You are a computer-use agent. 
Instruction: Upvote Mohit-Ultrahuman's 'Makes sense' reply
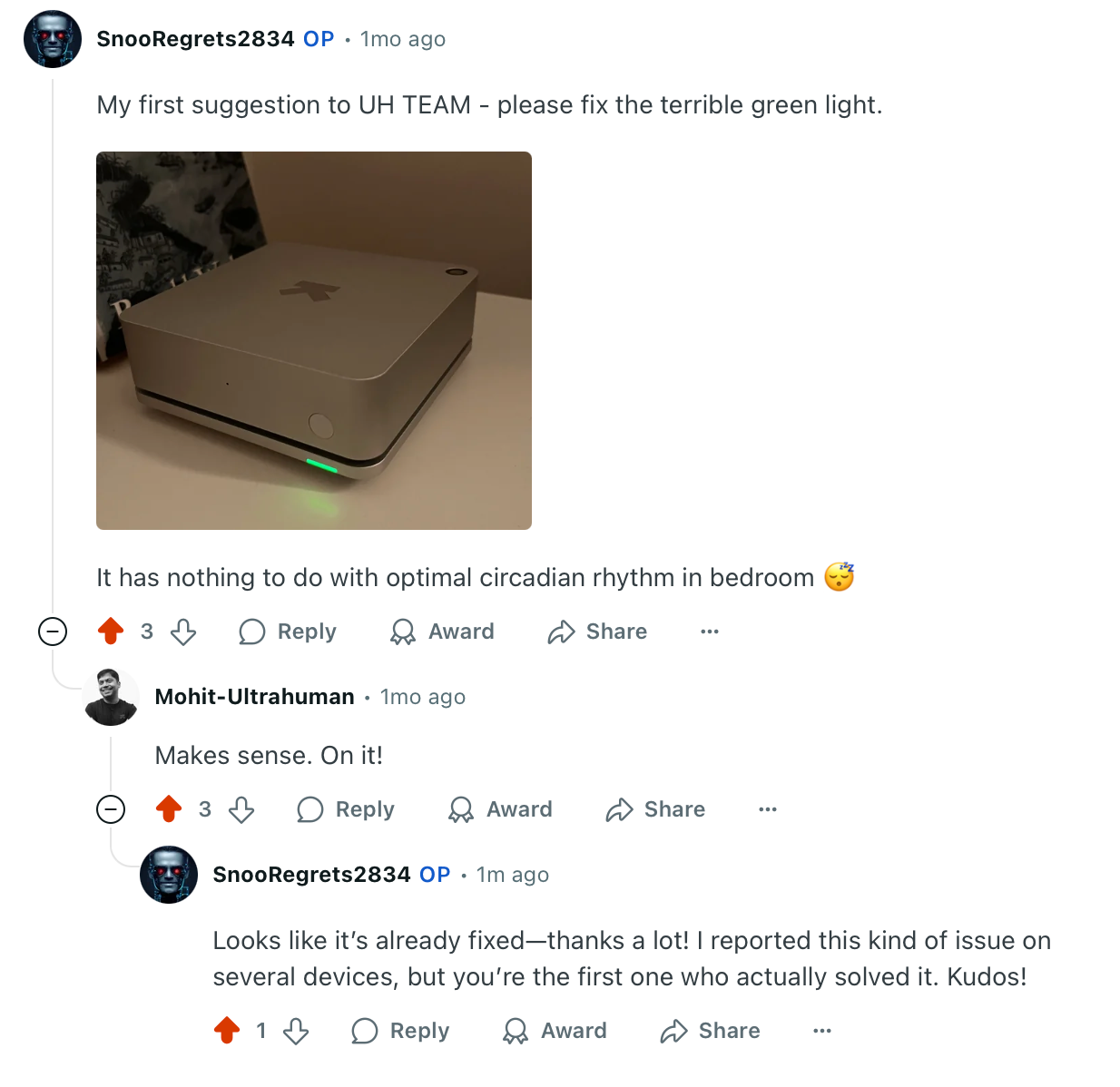[169, 808]
